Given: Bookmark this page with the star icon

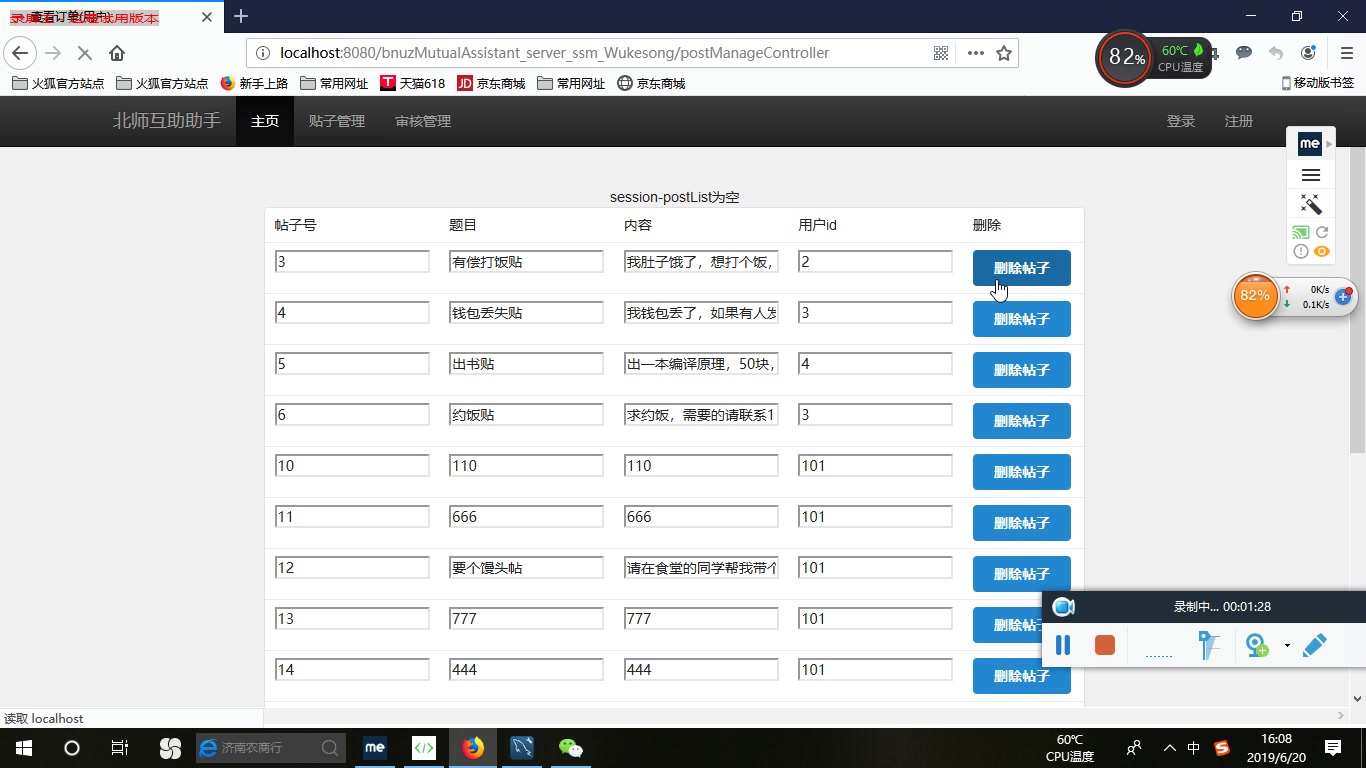Looking at the screenshot, I should tap(1004, 53).
